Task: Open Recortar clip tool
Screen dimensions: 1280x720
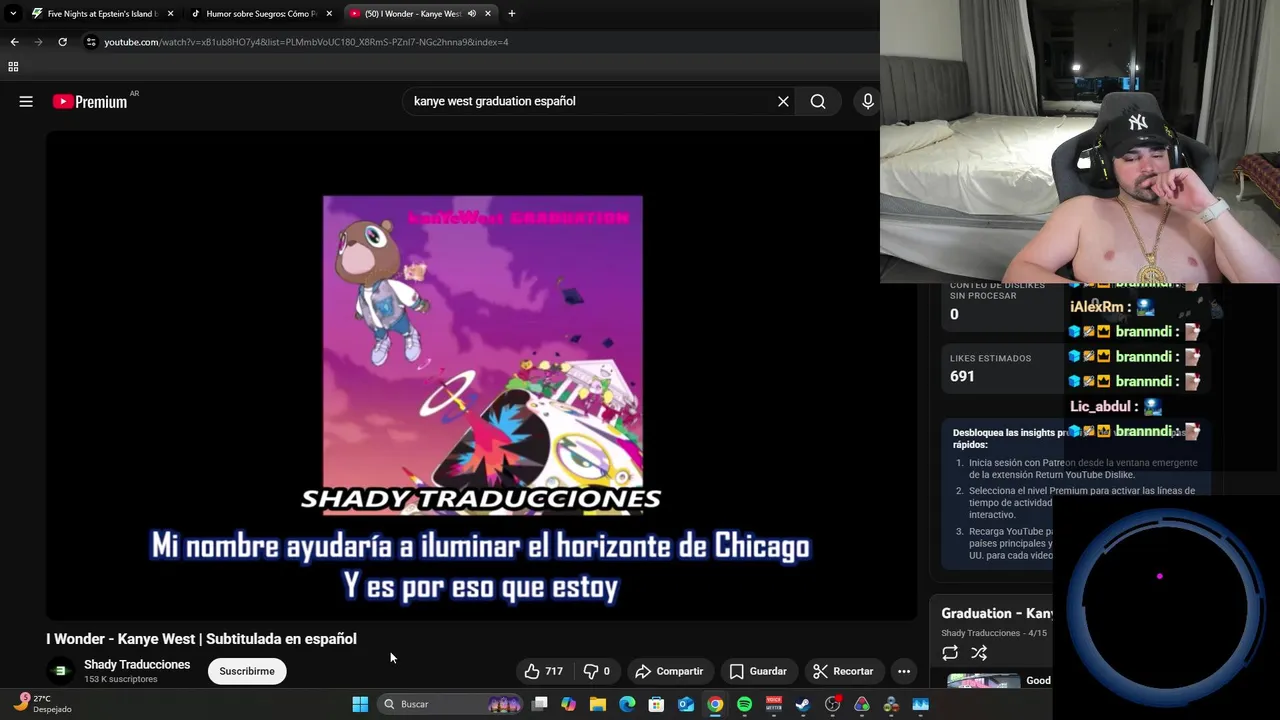Action: 843,671
